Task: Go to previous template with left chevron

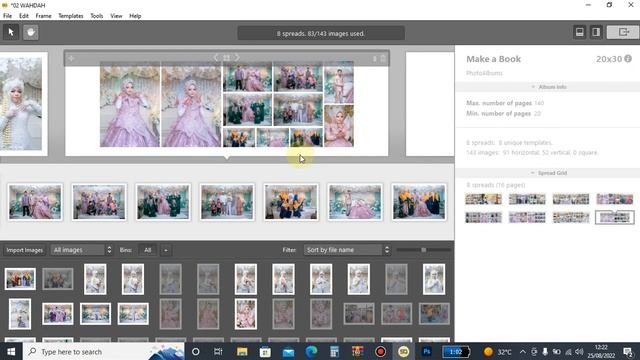Action: 216,58
